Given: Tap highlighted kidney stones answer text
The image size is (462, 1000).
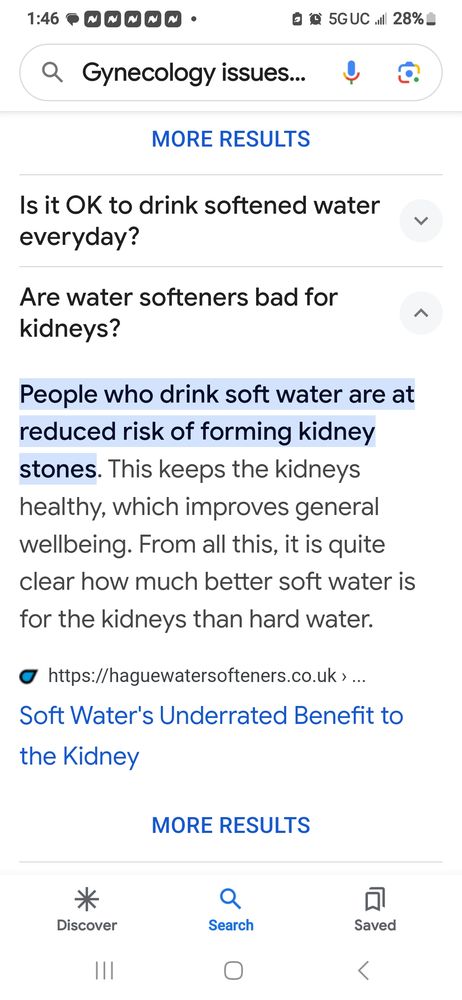Looking at the screenshot, I should (217, 432).
